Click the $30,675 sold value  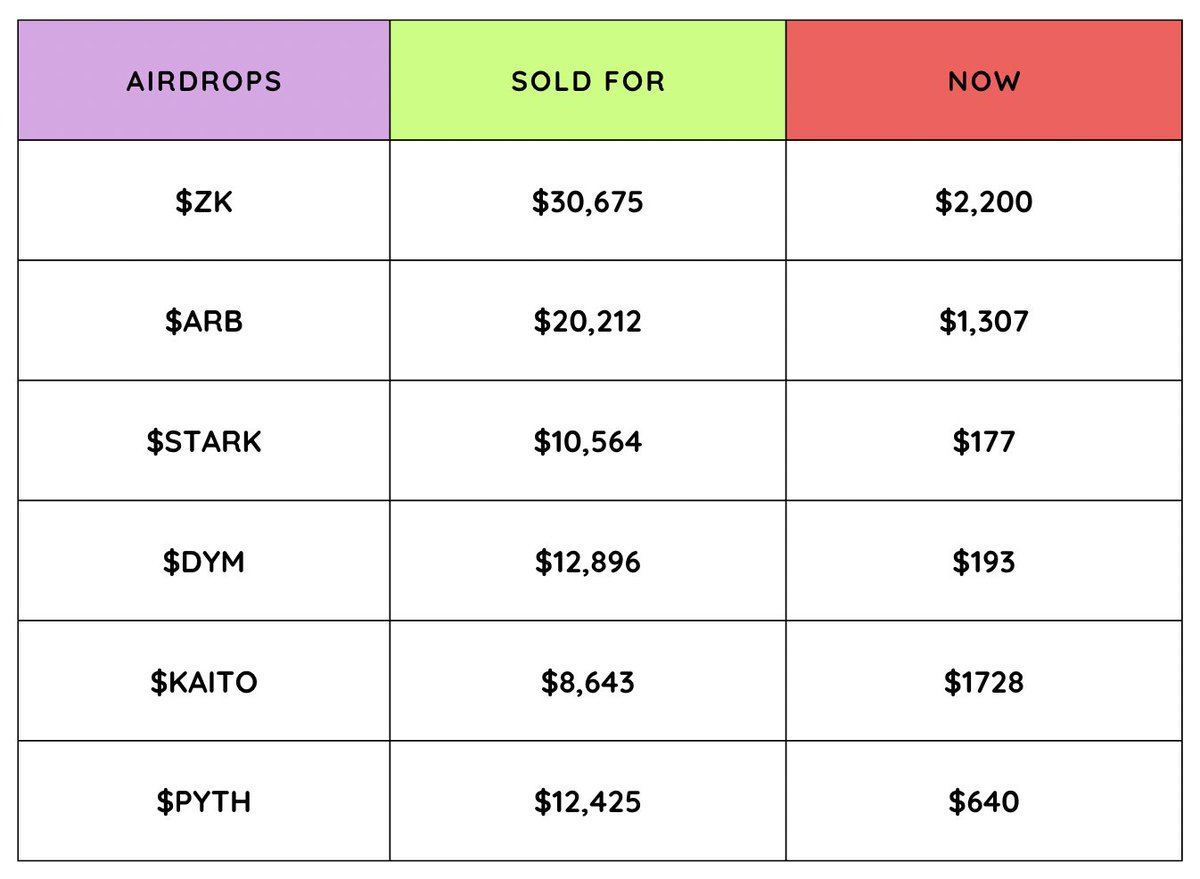(588, 202)
